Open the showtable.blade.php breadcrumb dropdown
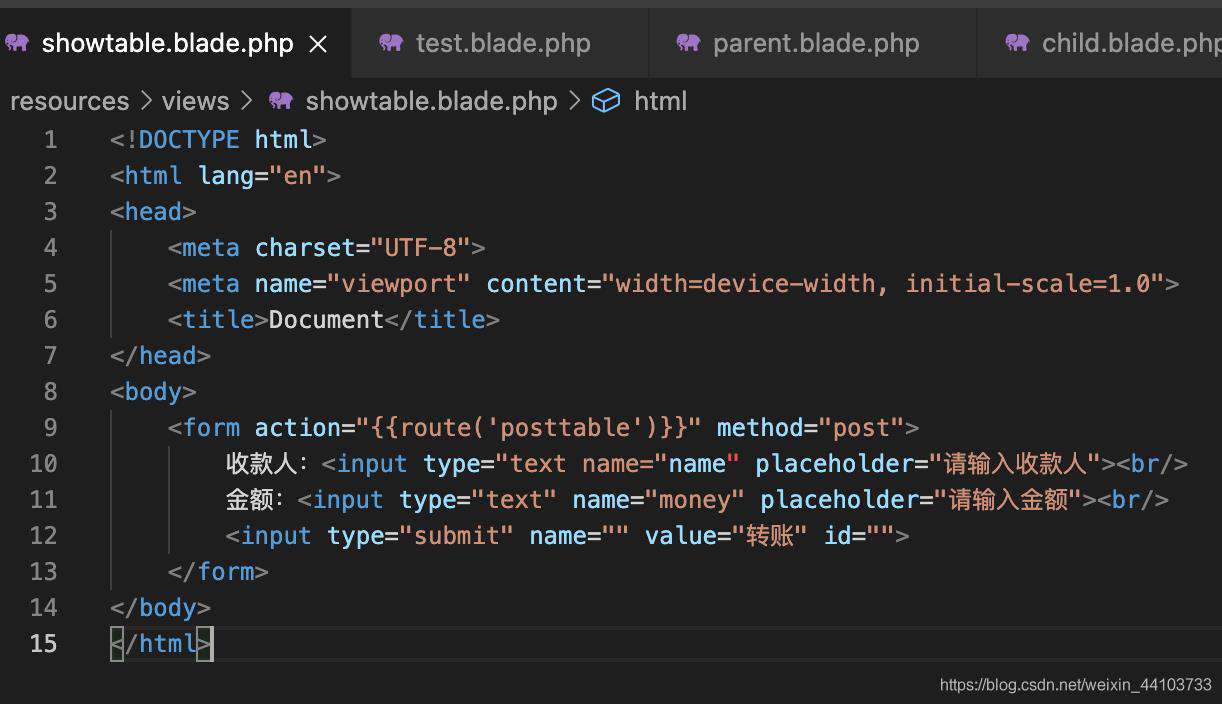This screenshot has width=1222, height=704. tap(431, 101)
